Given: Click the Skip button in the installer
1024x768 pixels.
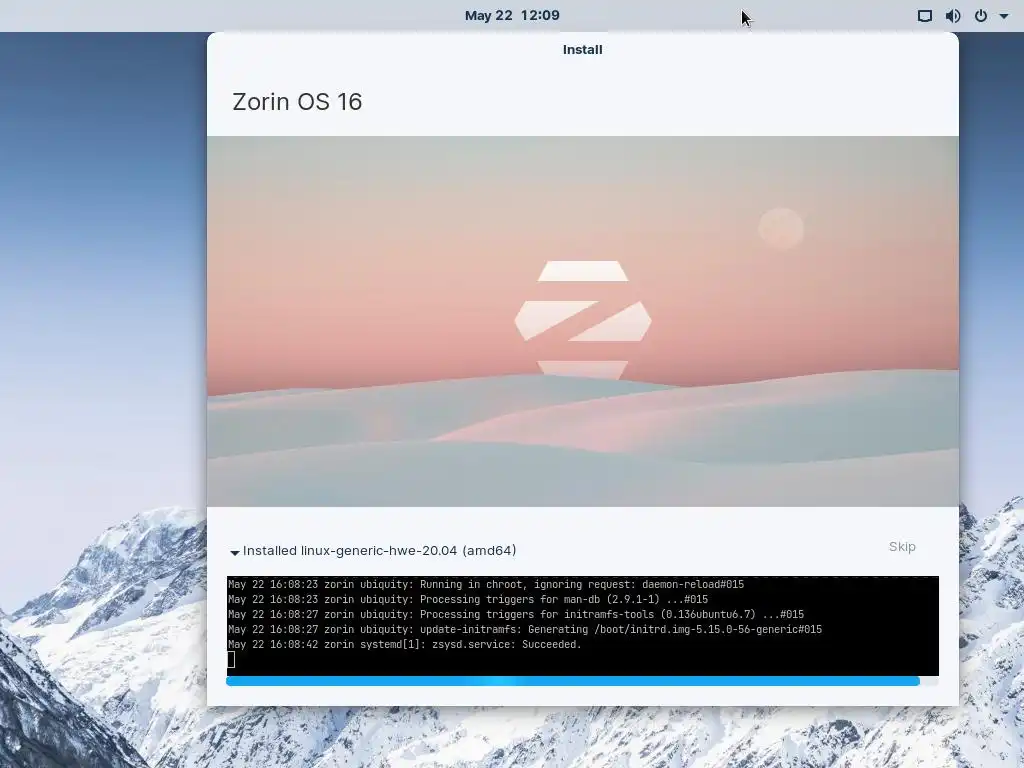Looking at the screenshot, I should point(902,547).
